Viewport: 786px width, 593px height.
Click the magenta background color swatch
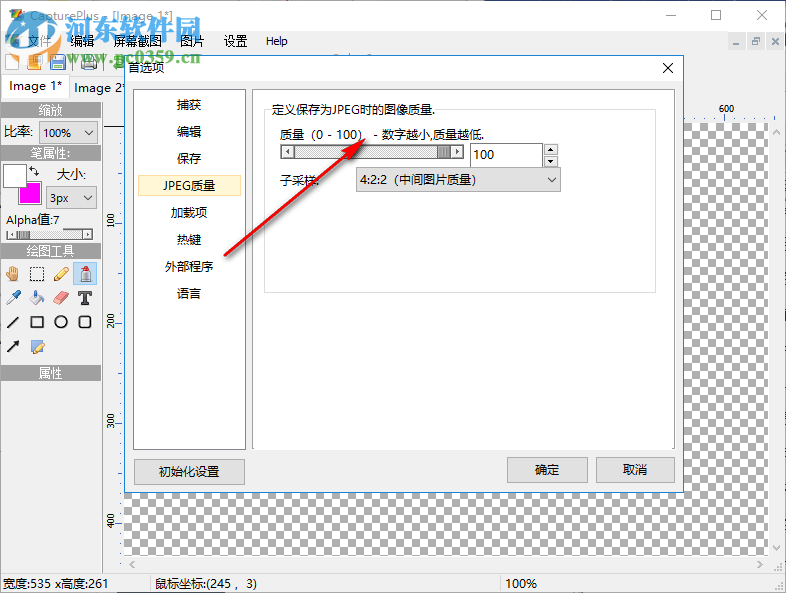coord(30,193)
